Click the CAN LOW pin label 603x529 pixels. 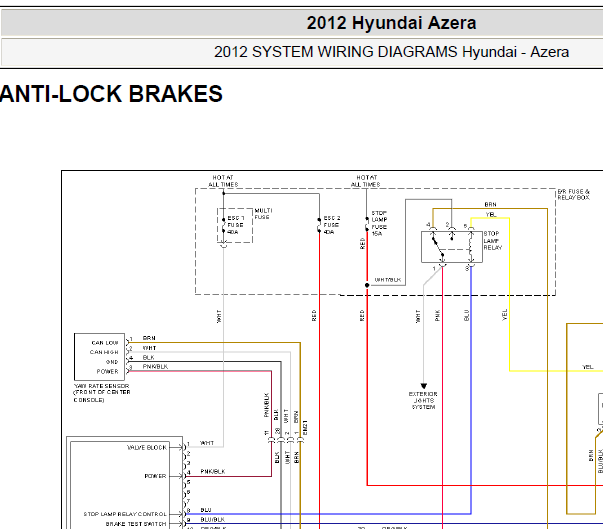click(x=105, y=343)
